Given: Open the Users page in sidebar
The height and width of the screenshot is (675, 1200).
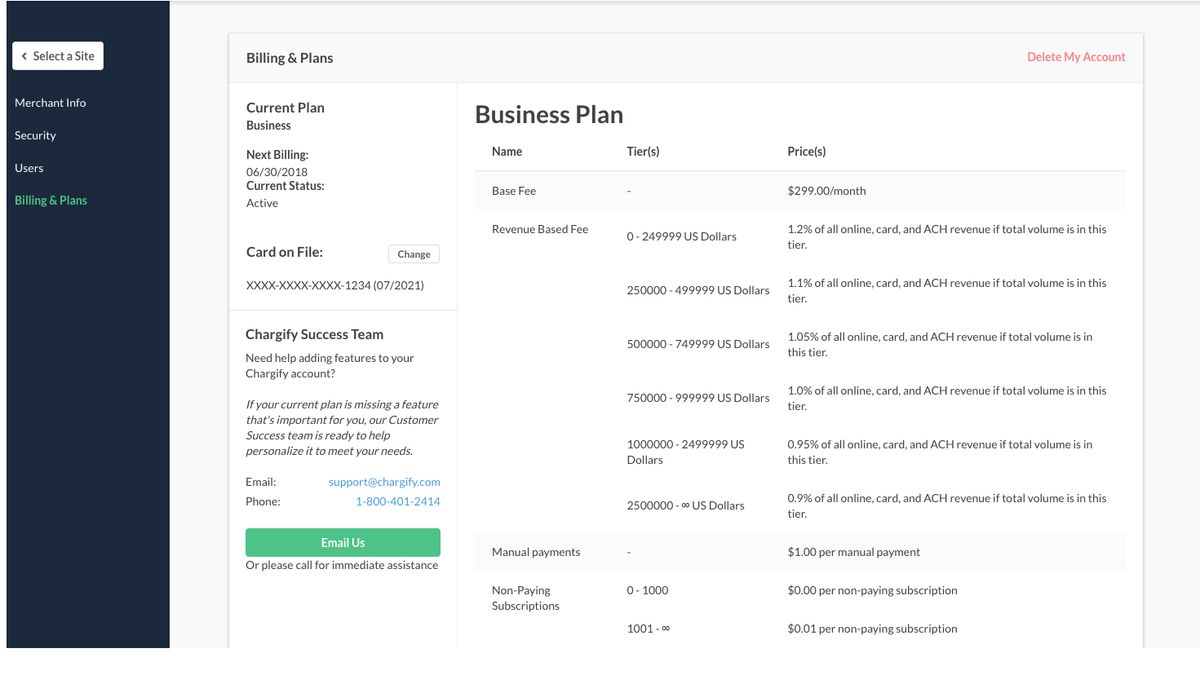Looking at the screenshot, I should [29, 168].
